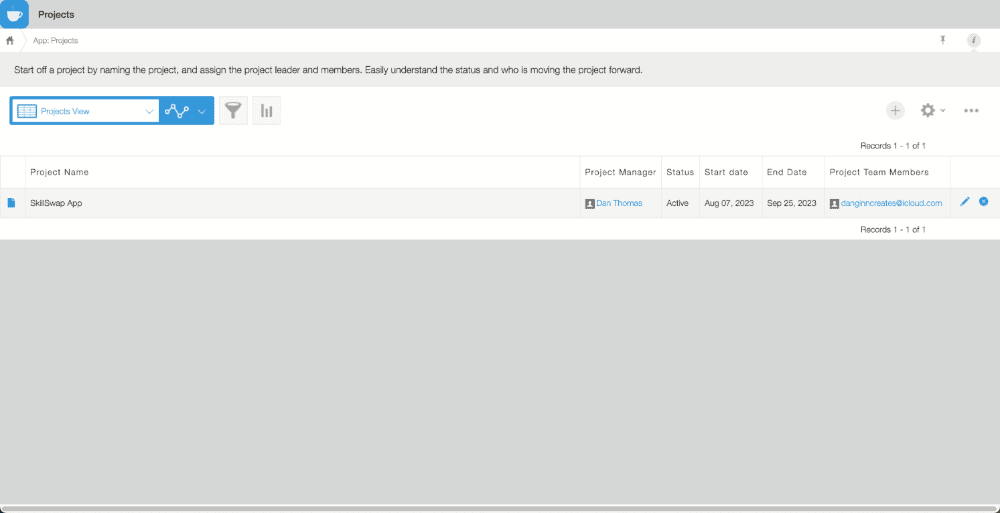Screen dimensions: 1000x513
Task: Open SkillSwap App record details icon
Action: 11,203
